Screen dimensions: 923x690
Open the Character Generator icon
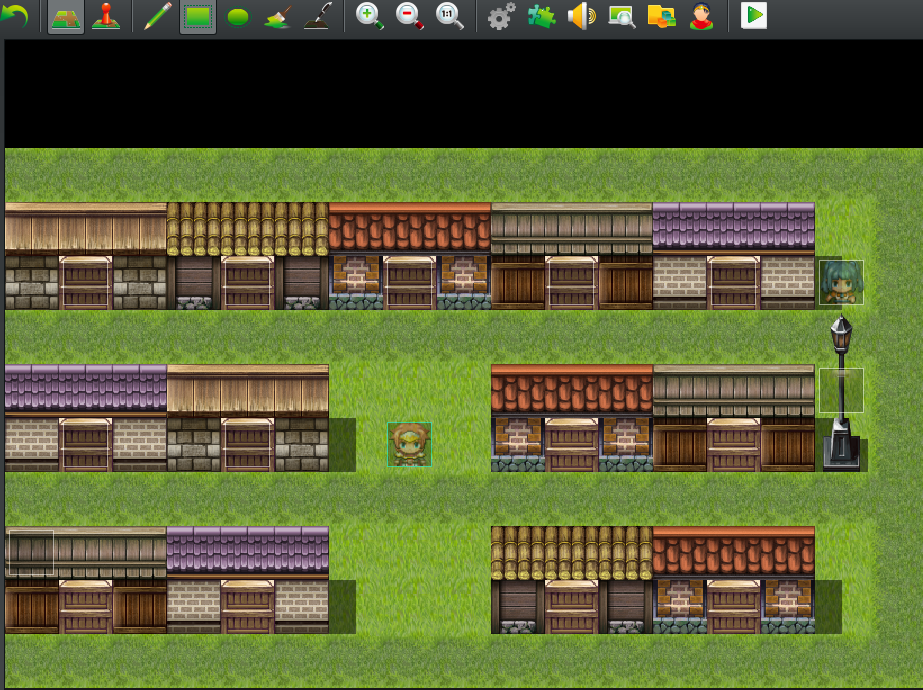(x=702, y=16)
